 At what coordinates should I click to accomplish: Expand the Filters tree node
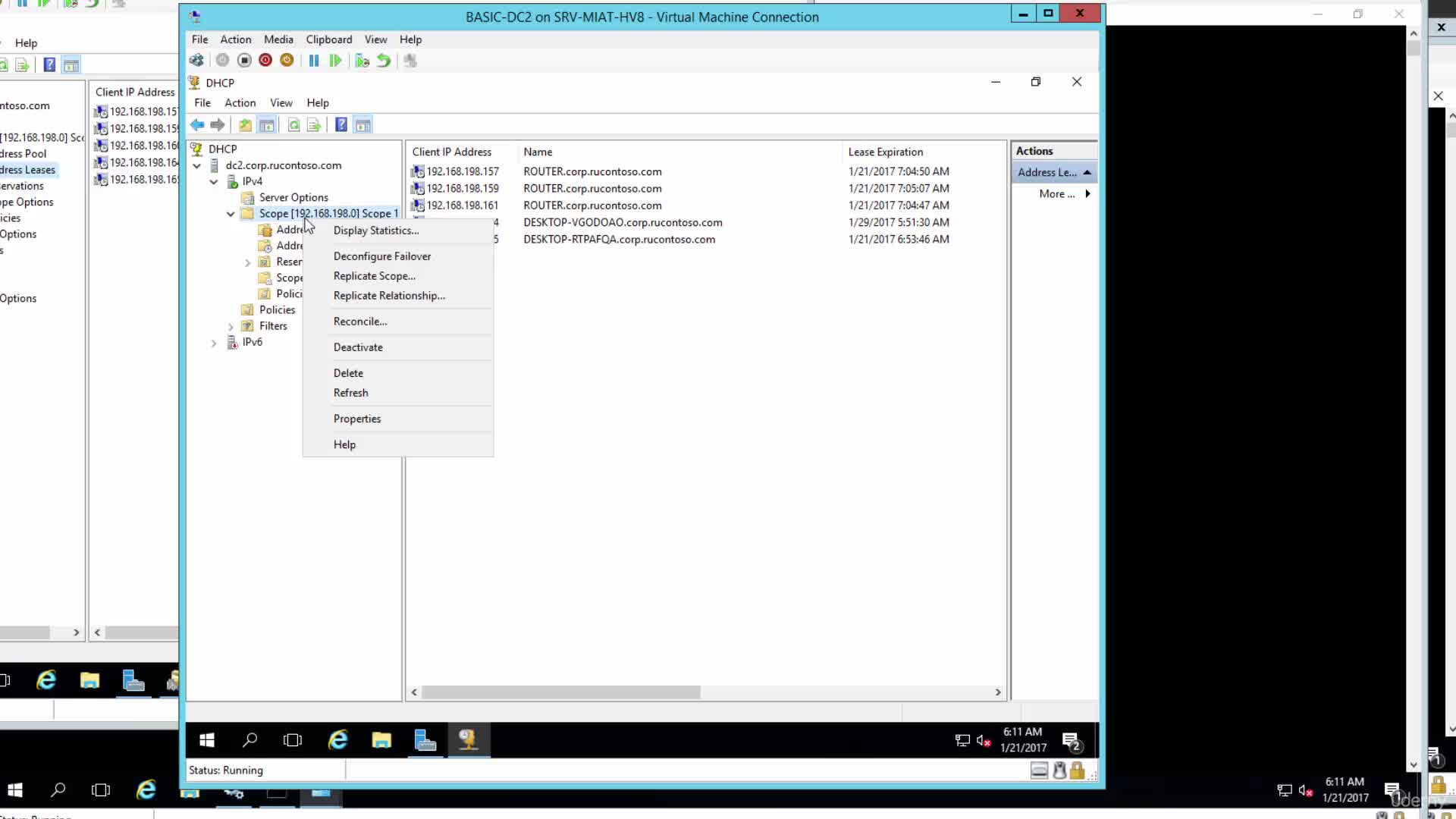[x=231, y=327]
